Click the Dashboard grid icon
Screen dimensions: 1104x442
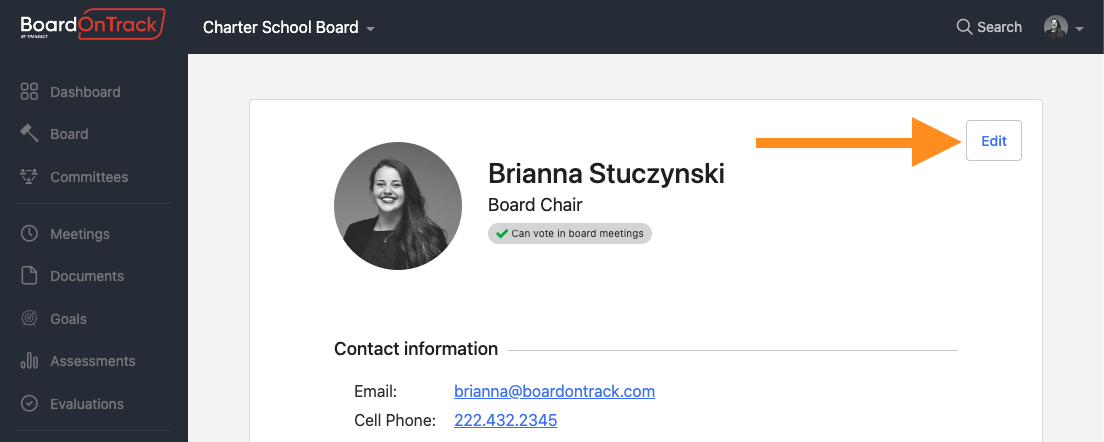pos(29,91)
